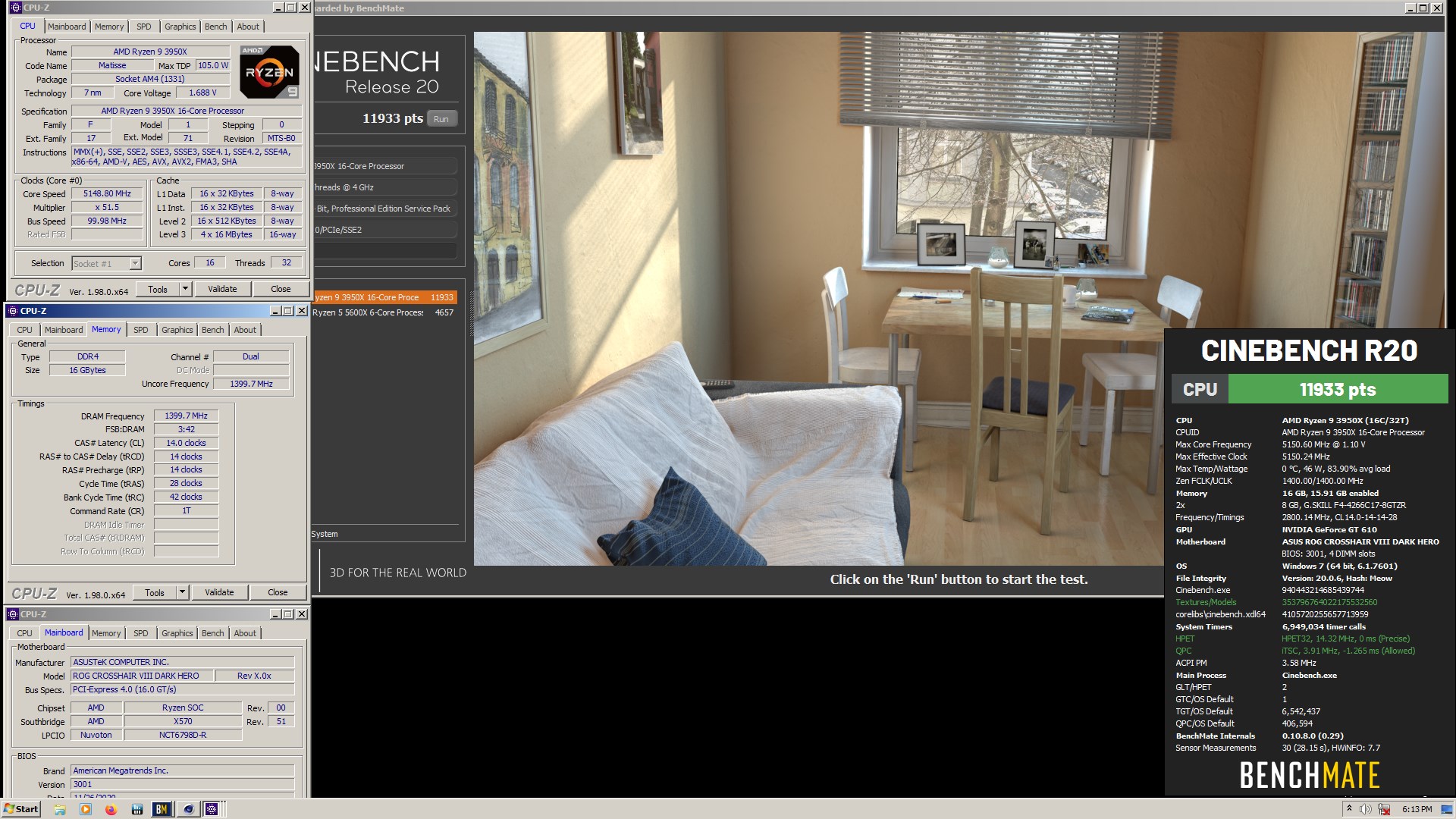Select the CPU-Z taskbar button
The width and height of the screenshot is (1456, 819).
tap(212, 809)
